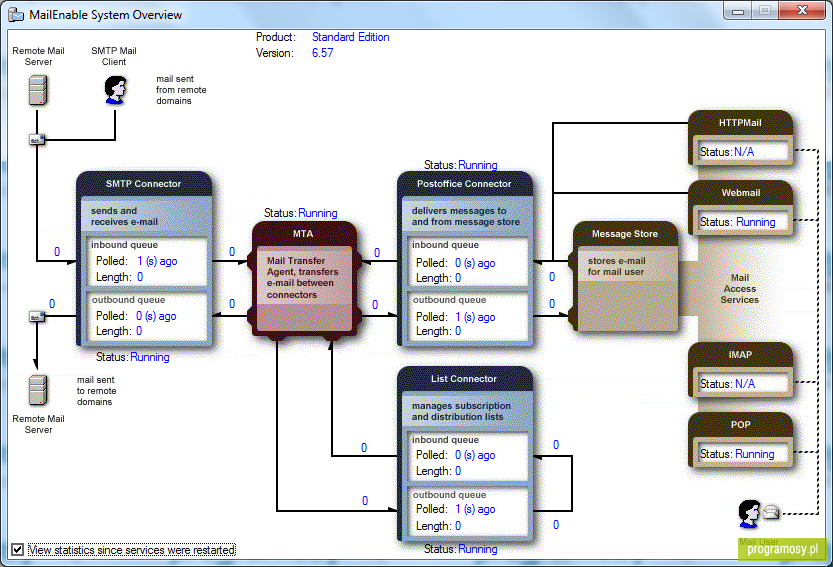Click the outbound mail envelope icon above bottom server
The image size is (833, 567).
tap(37, 316)
